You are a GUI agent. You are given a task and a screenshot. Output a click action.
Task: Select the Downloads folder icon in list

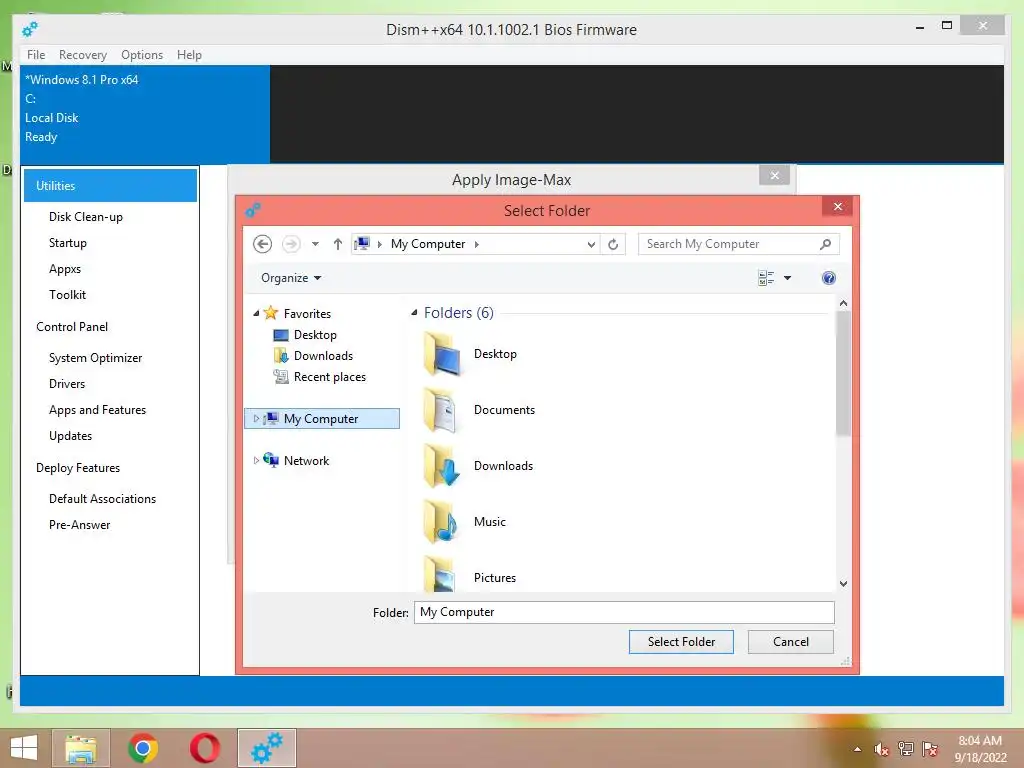pos(442,466)
